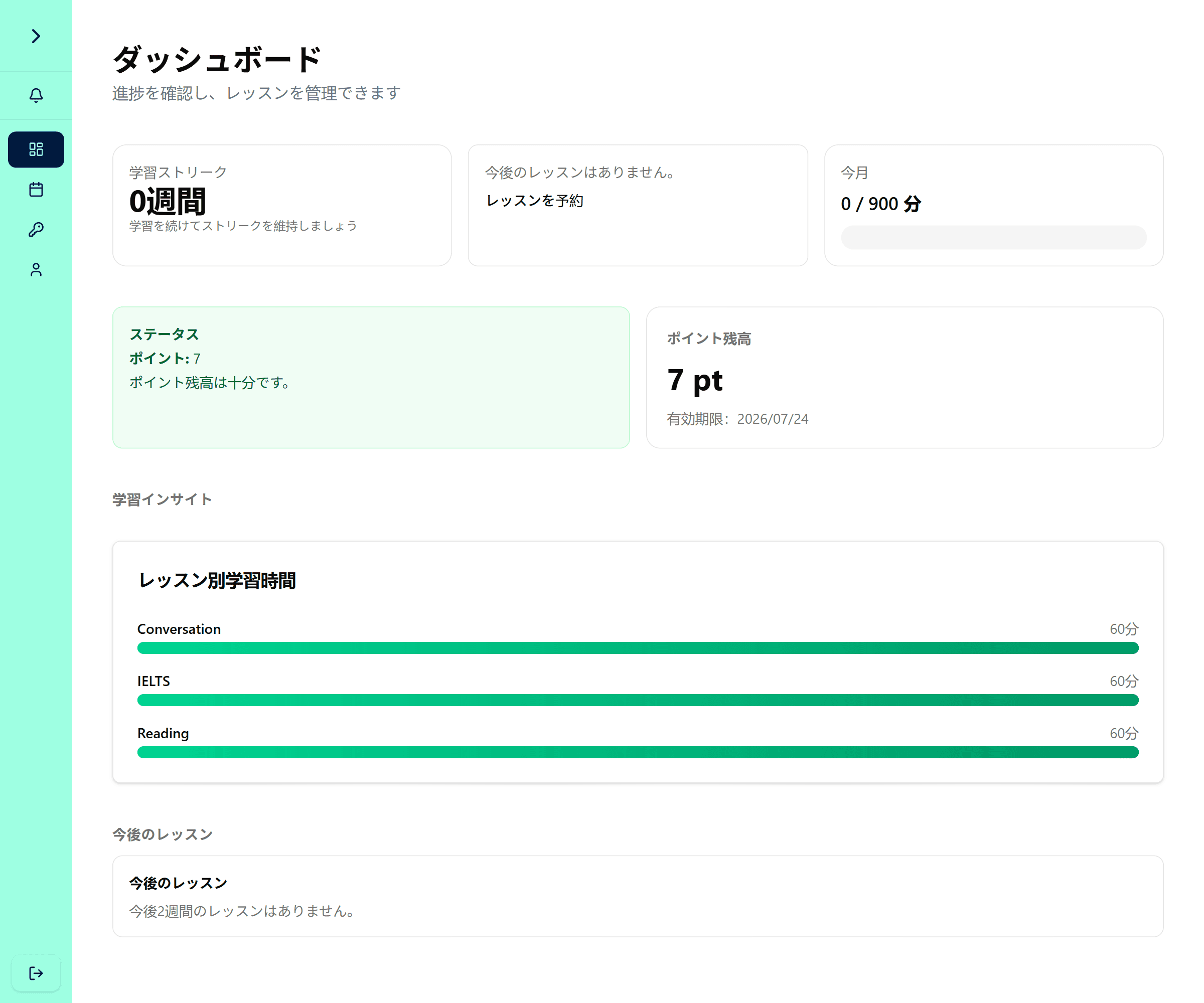Image resolution: width=1204 pixels, height=1003 pixels.
Task: Click the ダッシュボード page title
Action: point(217,57)
